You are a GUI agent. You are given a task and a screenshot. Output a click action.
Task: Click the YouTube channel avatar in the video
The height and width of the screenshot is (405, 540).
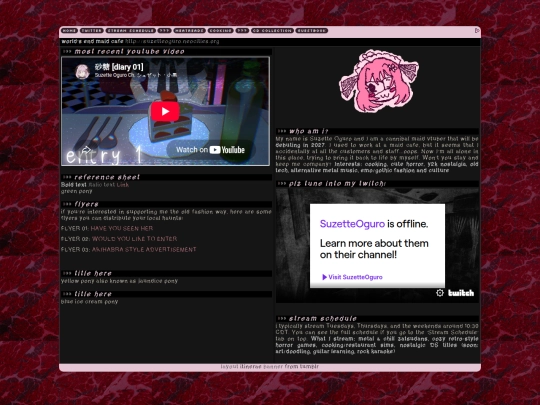(82, 71)
